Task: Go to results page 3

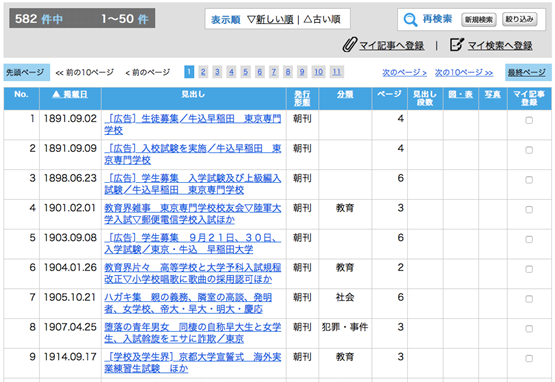Action: [217, 72]
